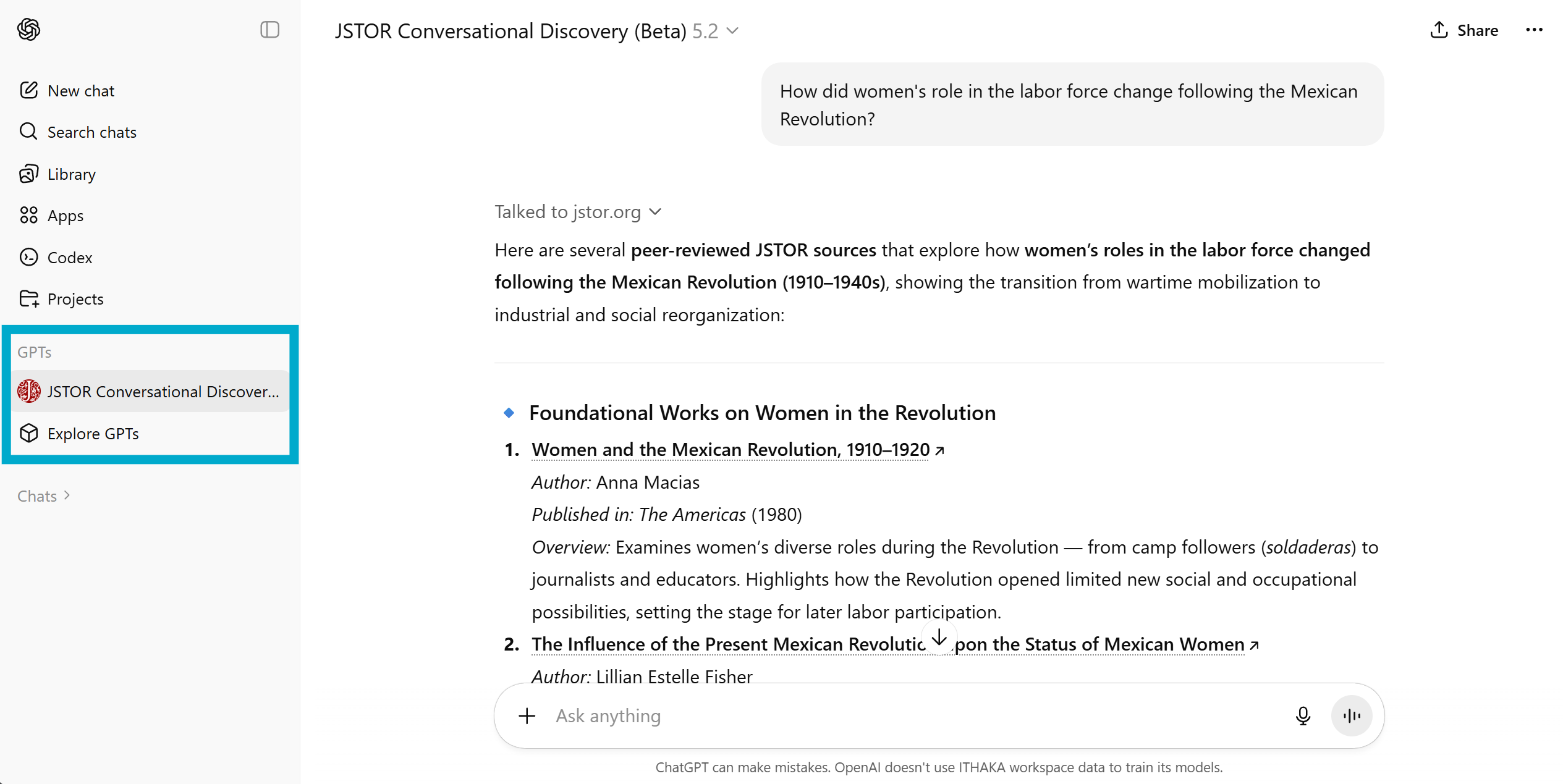Image resolution: width=1563 pixels, height=784 pixels.
Task: Click the plus attach button in composer
Action: 527,715
